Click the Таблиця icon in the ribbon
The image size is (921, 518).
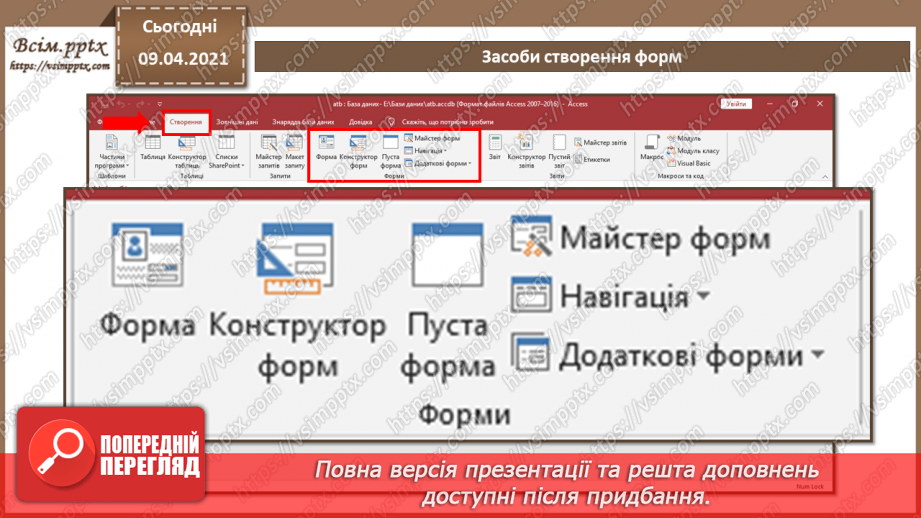(x=153, y=149)
